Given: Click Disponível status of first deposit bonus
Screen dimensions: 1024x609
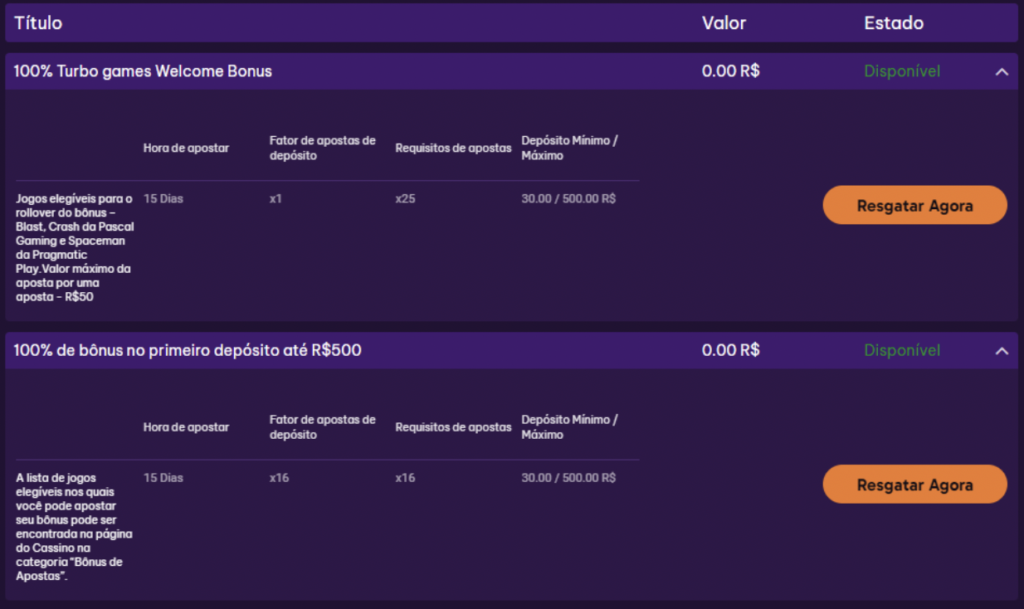Looking at the screenshot, I should [x=902, y=351].
